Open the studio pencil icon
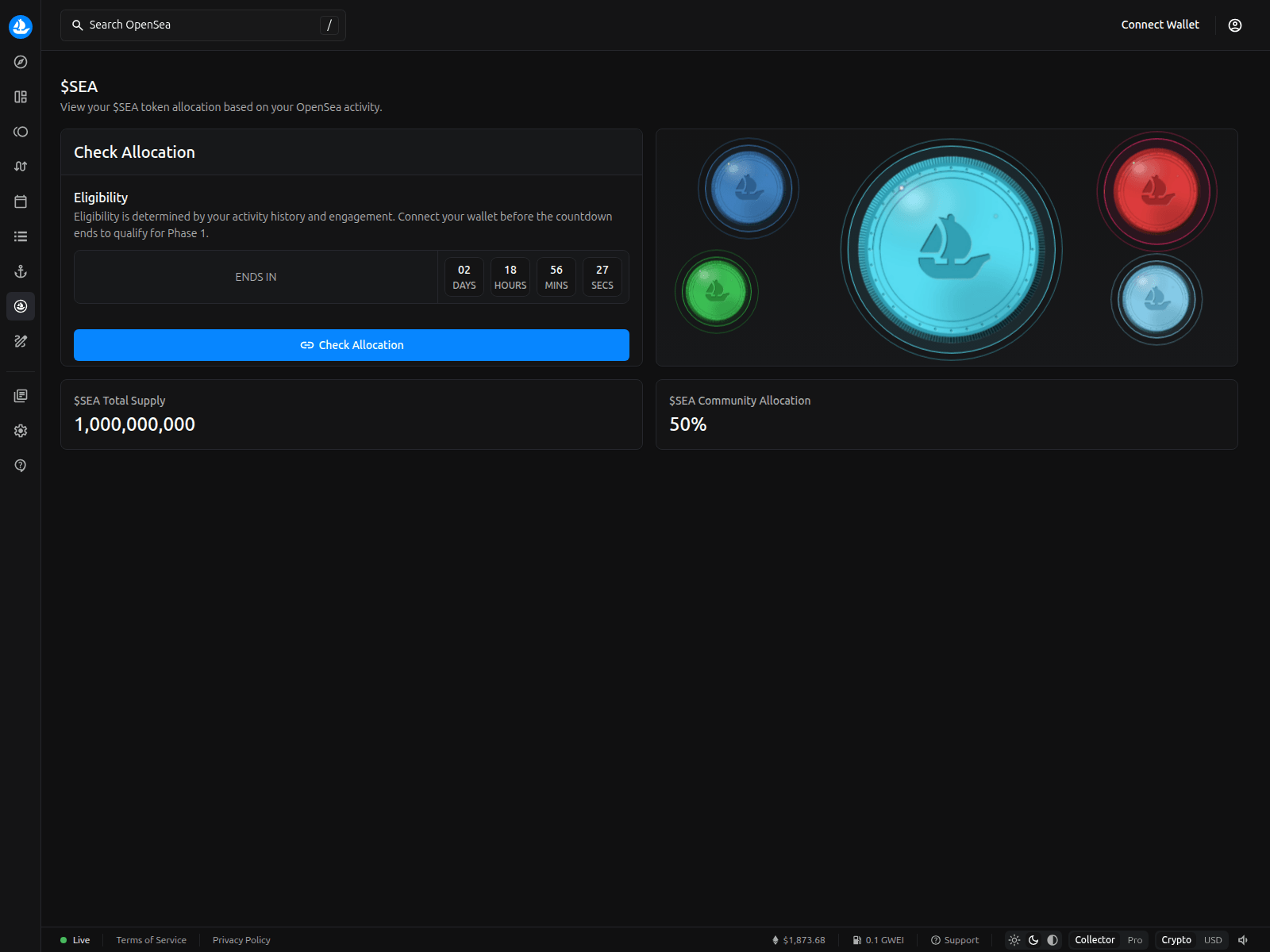This screenshot has width=1270, height=952. [21, 341]
